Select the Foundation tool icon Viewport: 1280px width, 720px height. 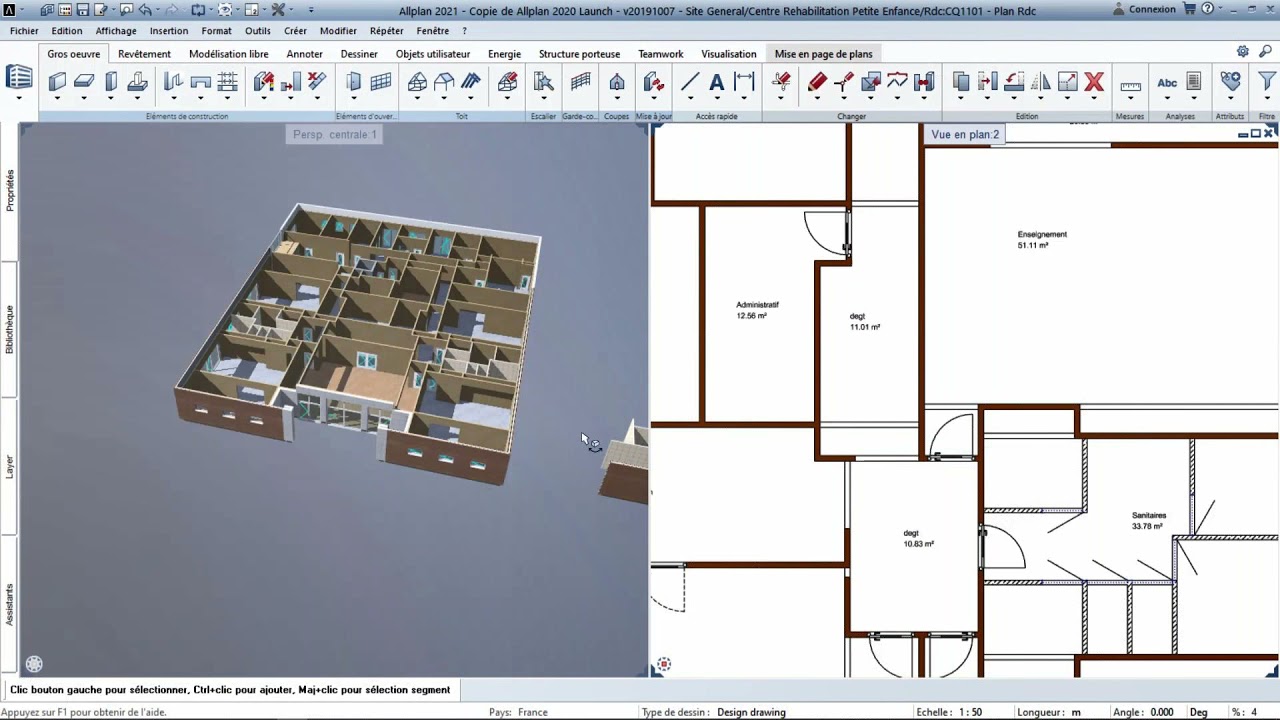pos(138,82)
